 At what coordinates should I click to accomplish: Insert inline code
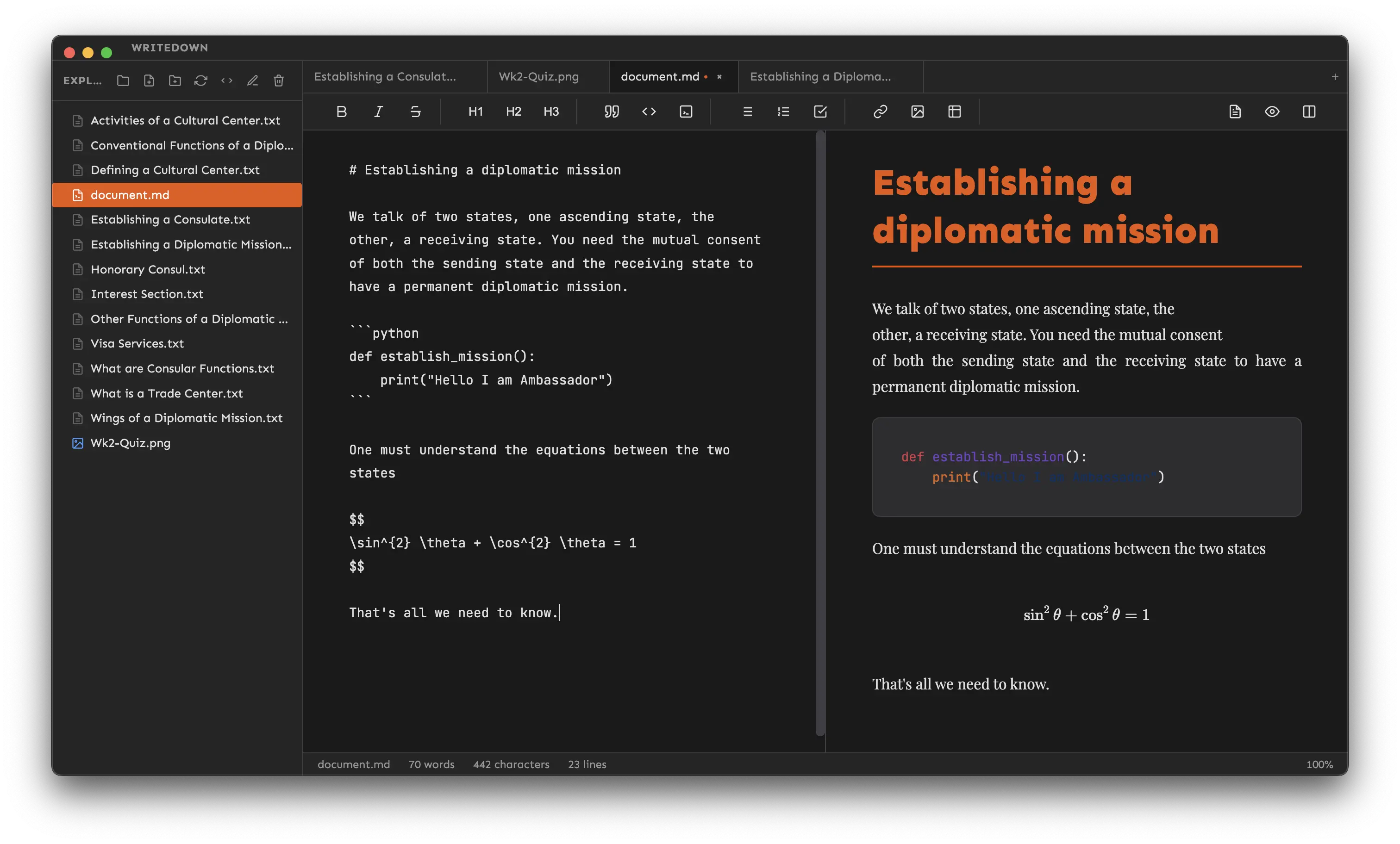point(648,112)
